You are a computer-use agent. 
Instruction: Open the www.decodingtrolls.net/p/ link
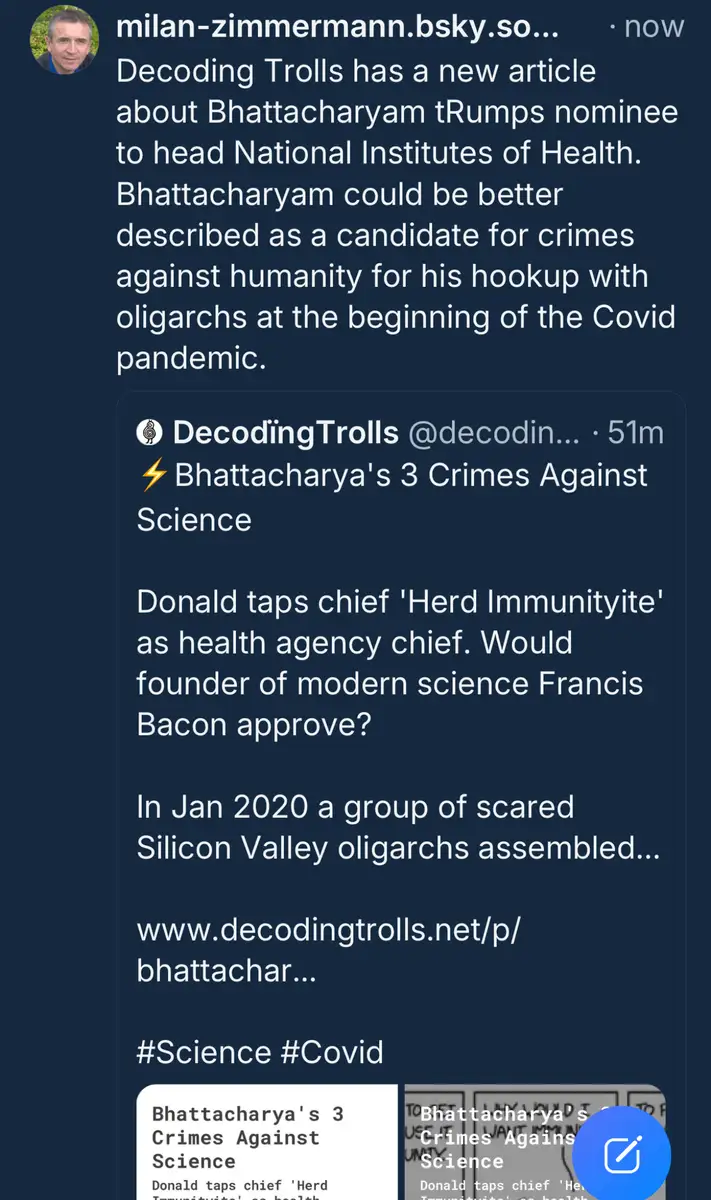(x=329, y=930)
